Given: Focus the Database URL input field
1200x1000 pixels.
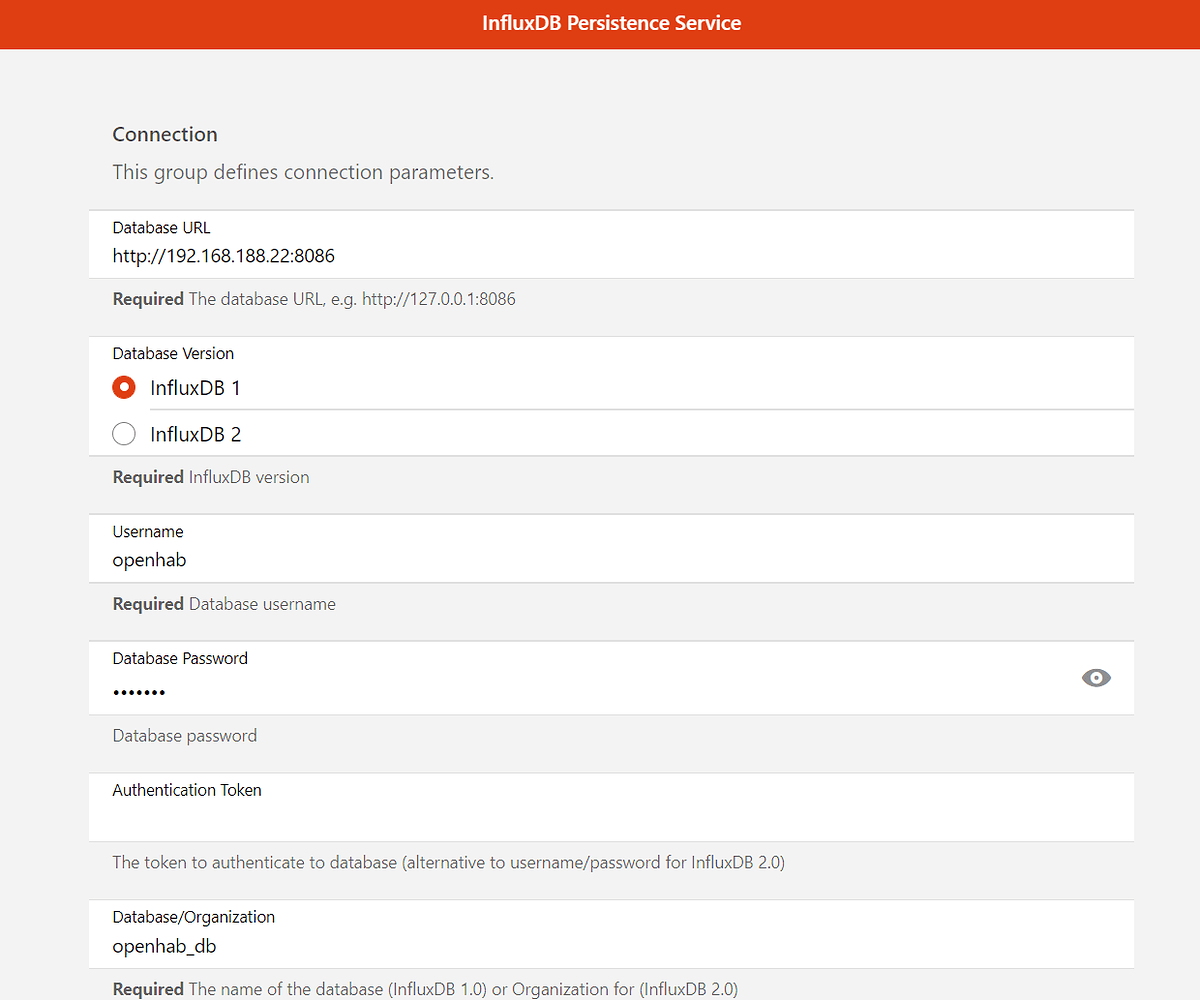Looking at the screenshot, I should click(400, 256).
